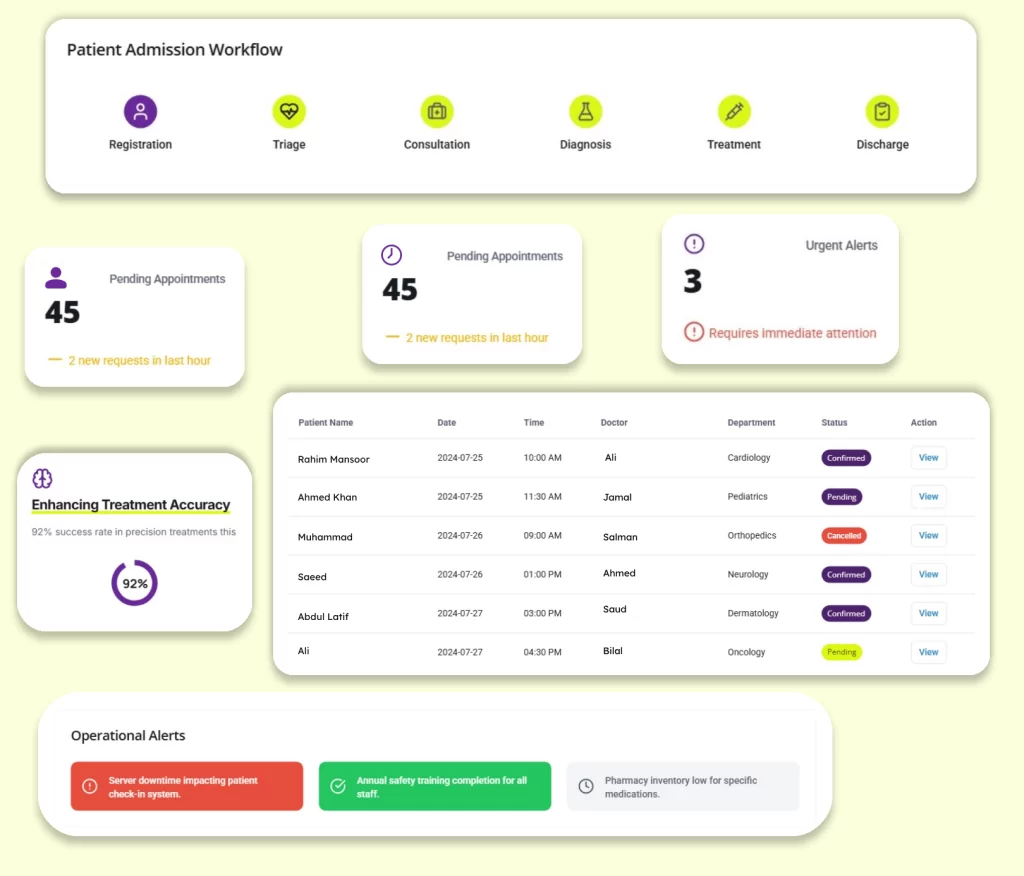Click the alert icon in Server downtime banner
Screen dimensions: 1024x876
(x=89, y=786)
